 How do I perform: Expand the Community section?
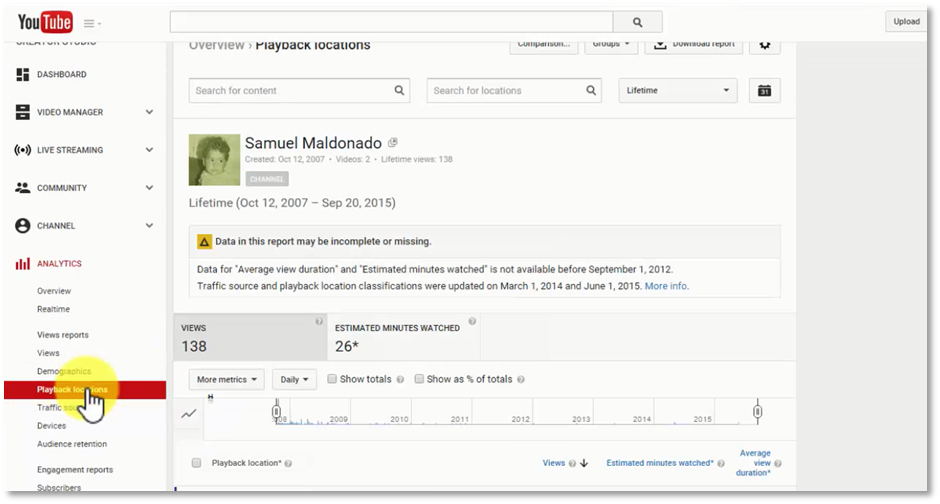pos(149,188)
